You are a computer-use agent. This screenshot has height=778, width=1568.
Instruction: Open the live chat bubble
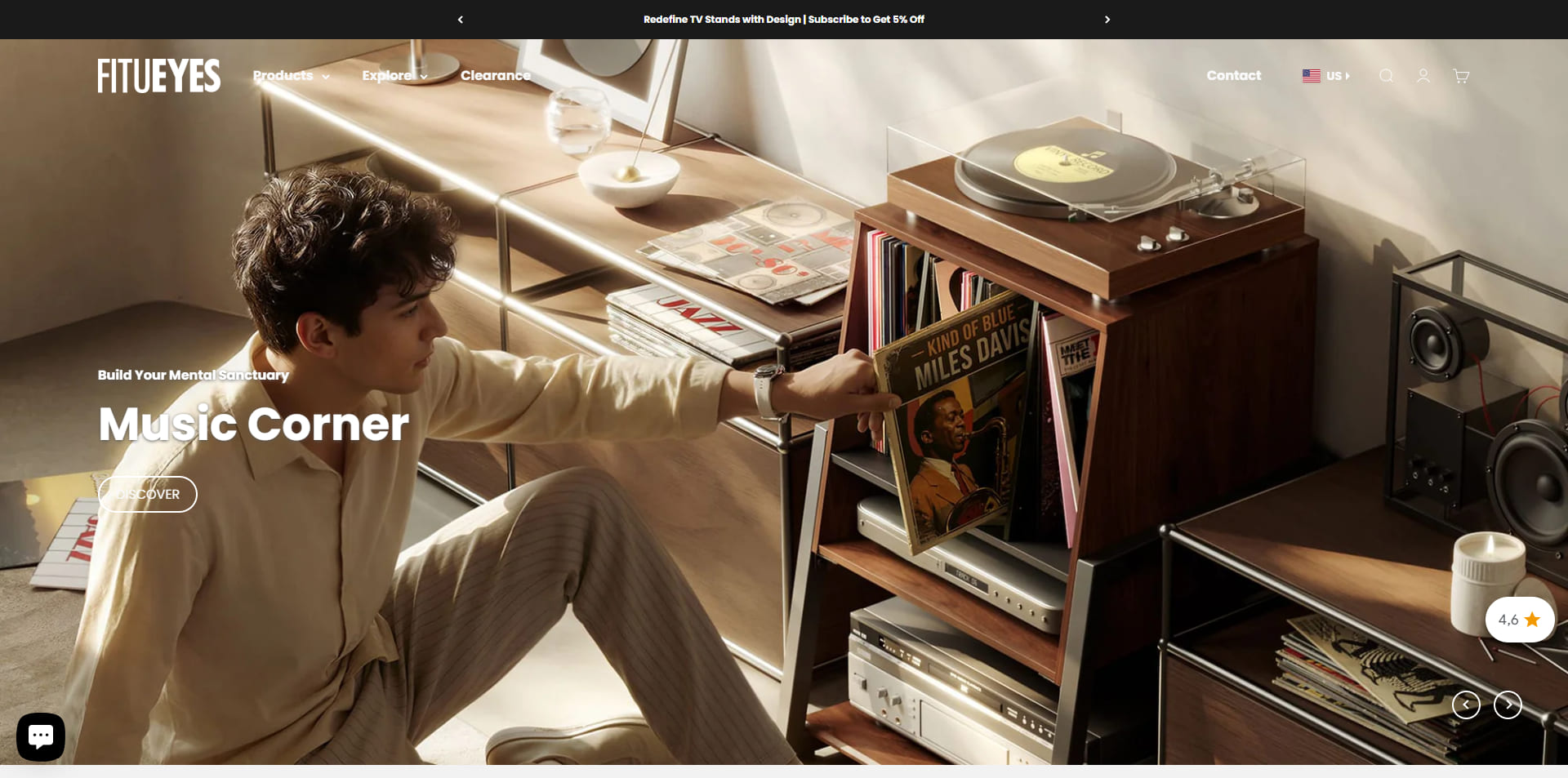(41, 737)
